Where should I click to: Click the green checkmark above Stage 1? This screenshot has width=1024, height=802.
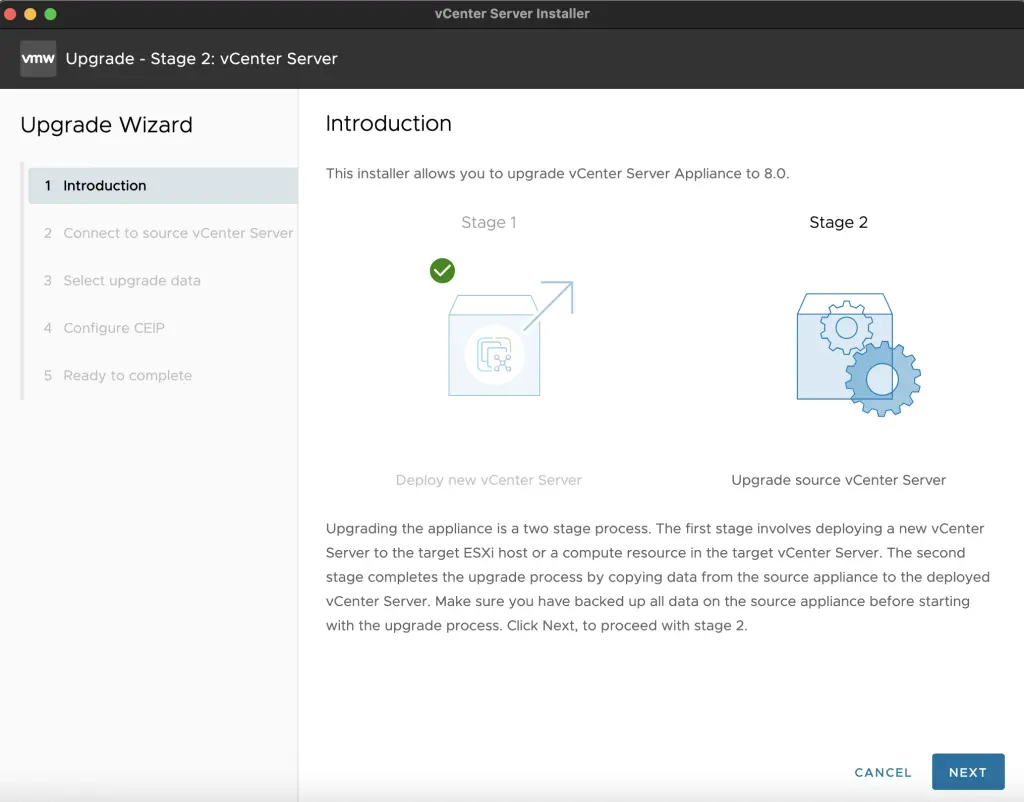coord(442,270)
